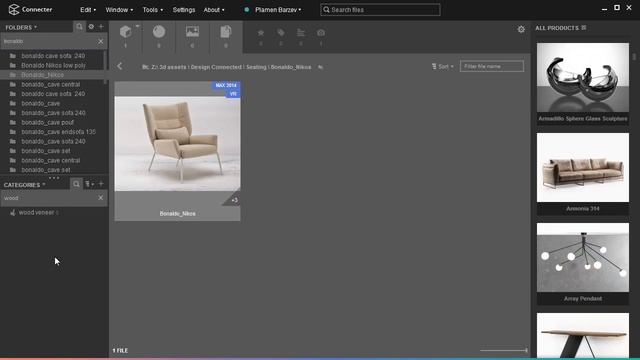Open the Tools menu

(x=153, y=10)
